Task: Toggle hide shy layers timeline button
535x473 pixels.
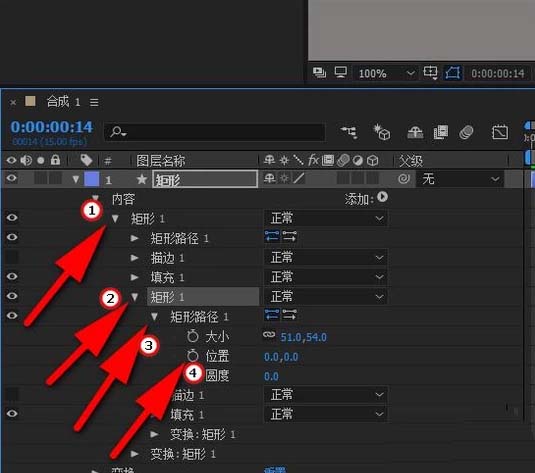Action: click(x=415, y=132)
